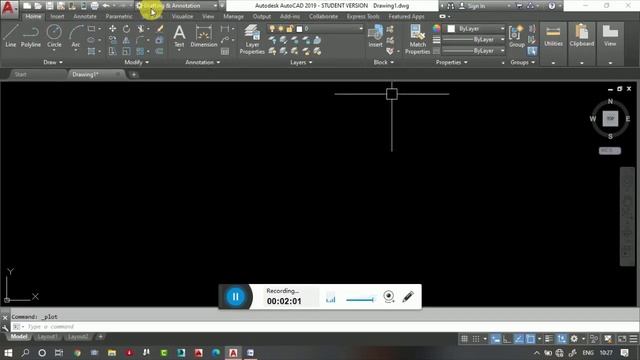Click the Type a command input field
The height and width of the screenshot is (360, 640).
coord(324,327)
